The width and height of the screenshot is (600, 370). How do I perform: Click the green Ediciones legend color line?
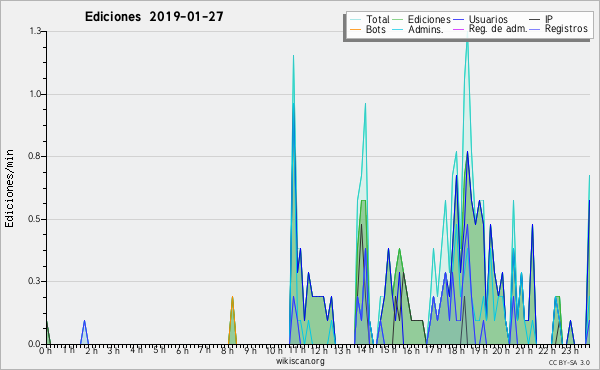pyautogui.click(x=398, y=20)
